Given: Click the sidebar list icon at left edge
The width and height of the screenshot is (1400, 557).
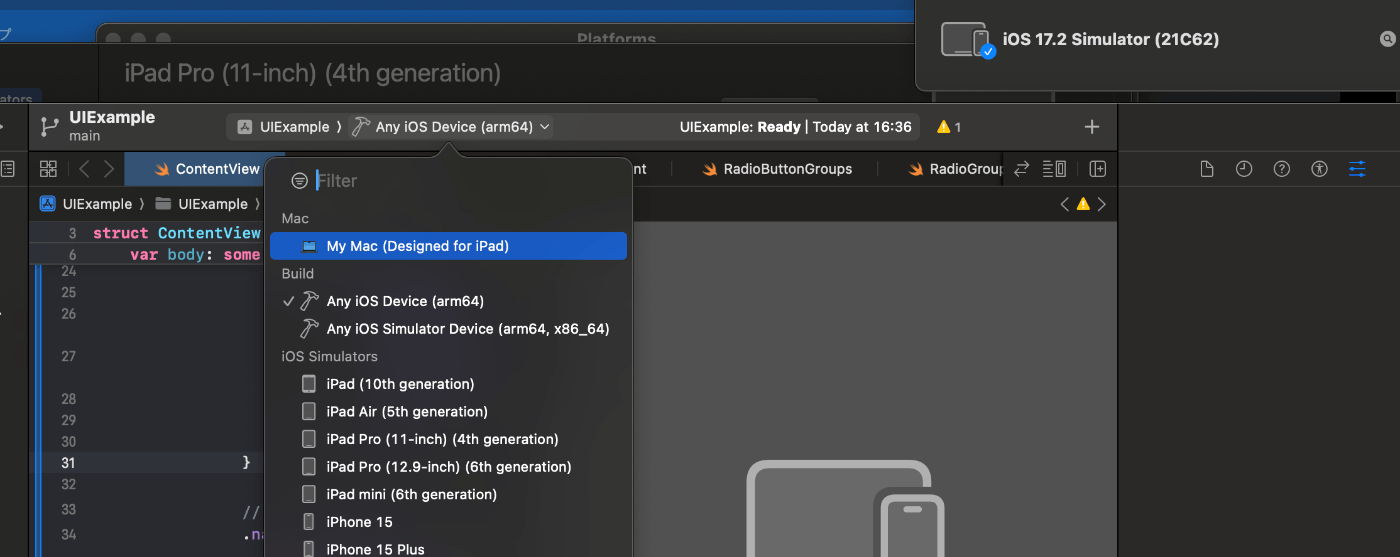Looking at the screenshot, I should tap(7, 169).
